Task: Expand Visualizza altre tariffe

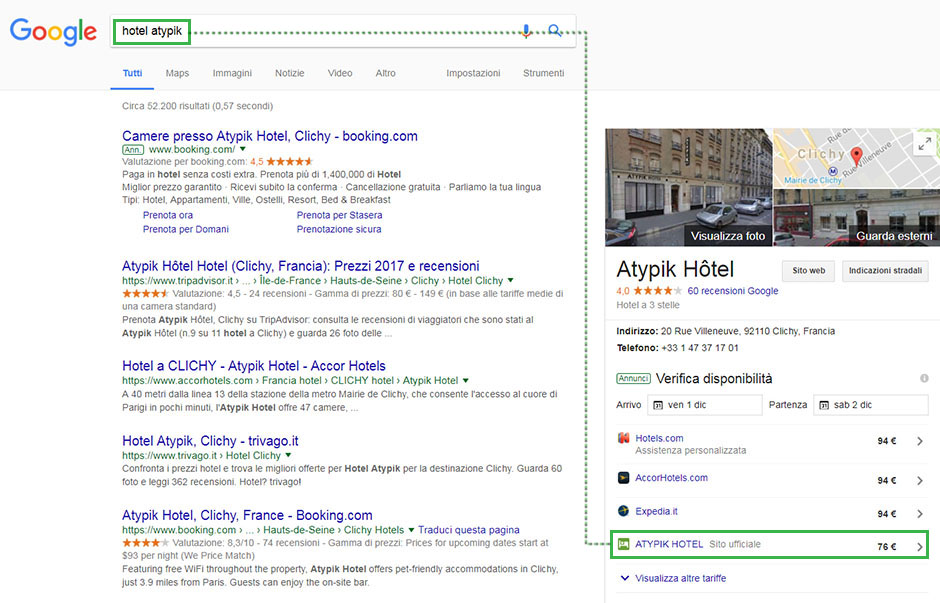Action: [673, 578]
